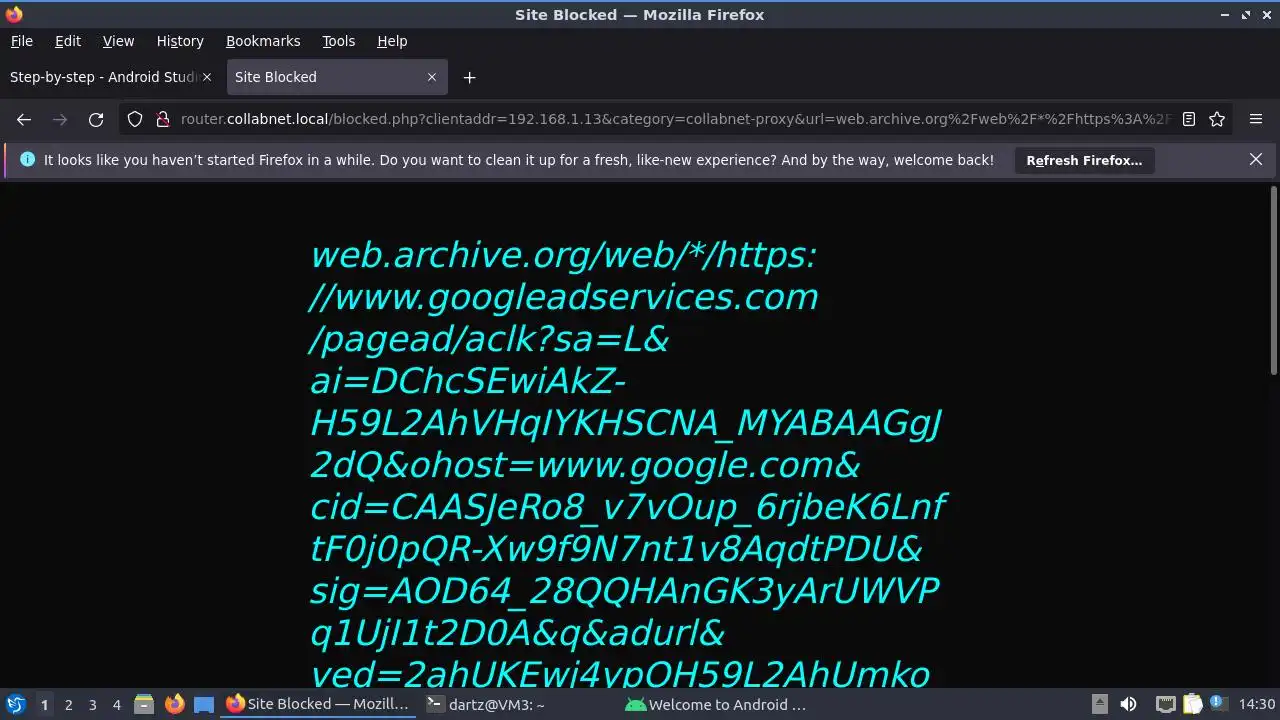Activate Site Blocked Mozilla taskbar entry
Viewport: 1280px width, 720px height.
(318, 704)
